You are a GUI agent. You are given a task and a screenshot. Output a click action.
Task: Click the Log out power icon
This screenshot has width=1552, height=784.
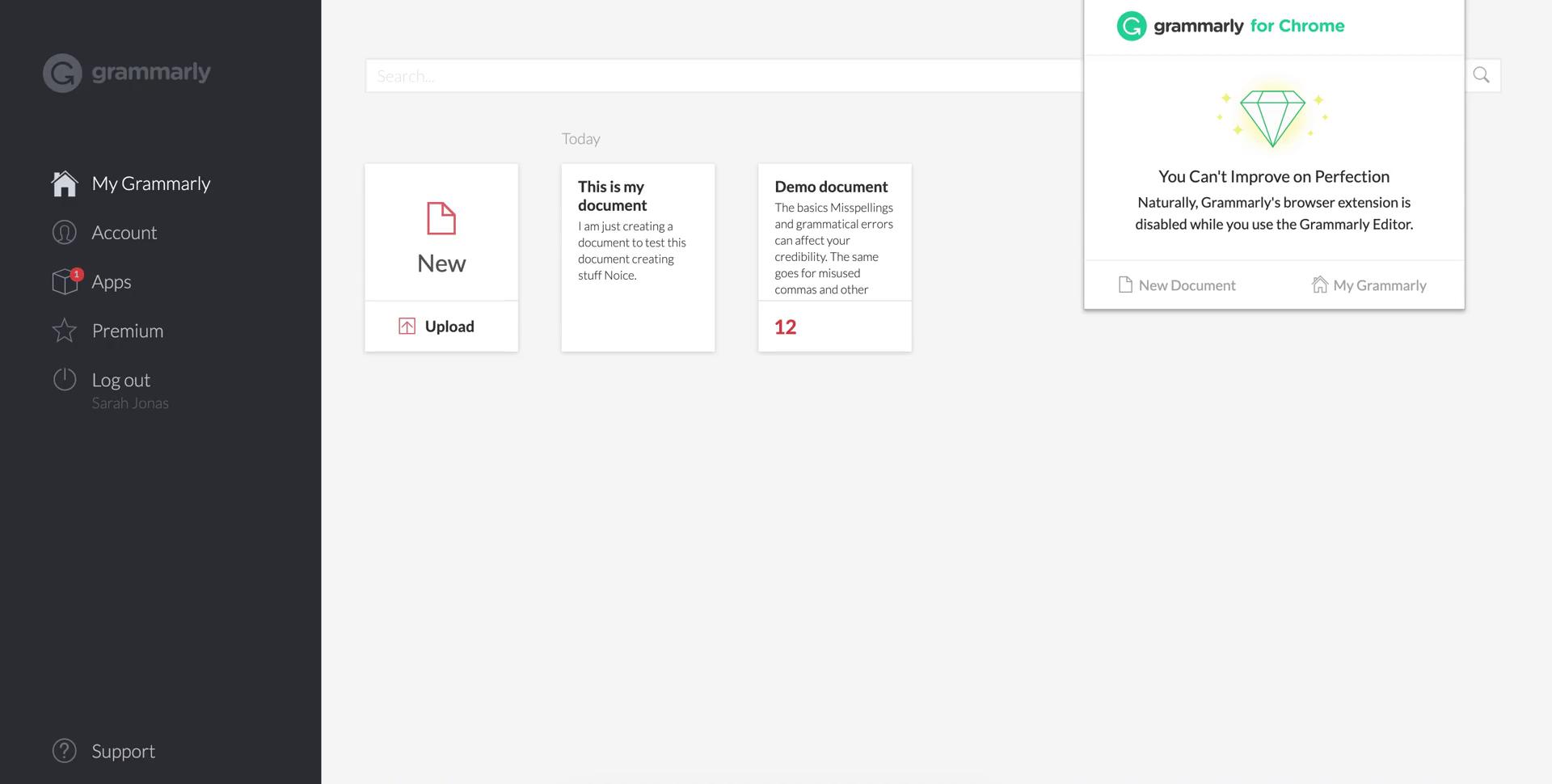pos(65,380)
